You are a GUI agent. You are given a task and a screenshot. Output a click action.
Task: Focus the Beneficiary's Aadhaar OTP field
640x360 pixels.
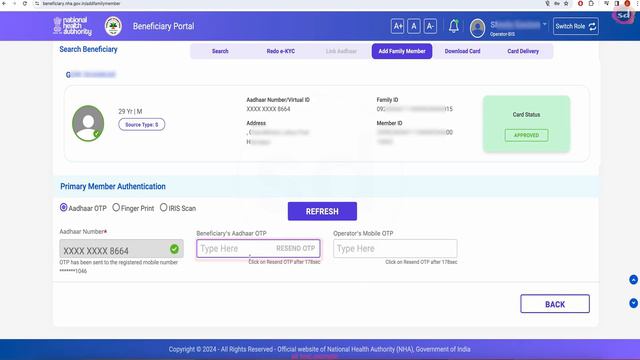coord(258,249)
